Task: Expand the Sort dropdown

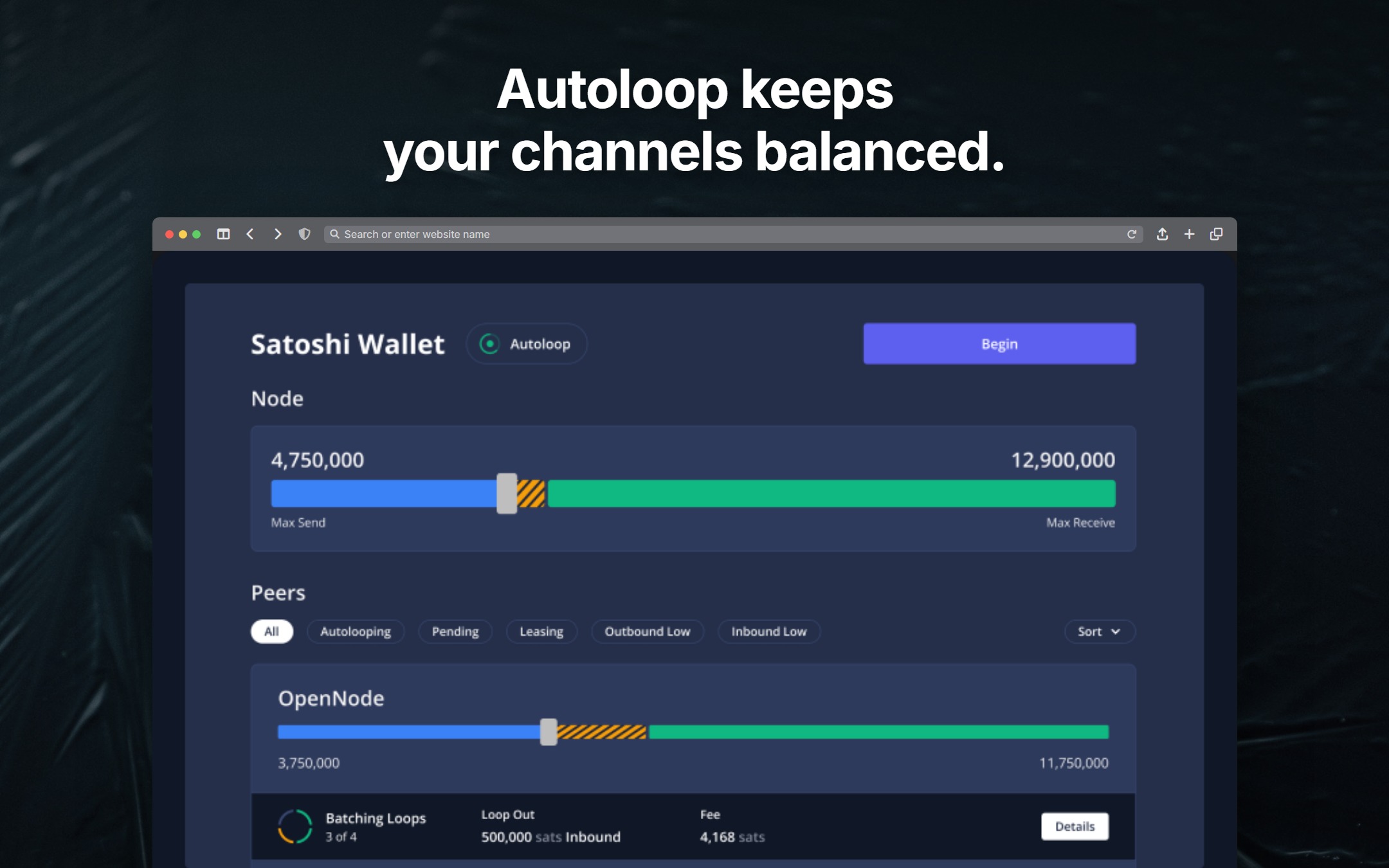Action: (1100, 631)
